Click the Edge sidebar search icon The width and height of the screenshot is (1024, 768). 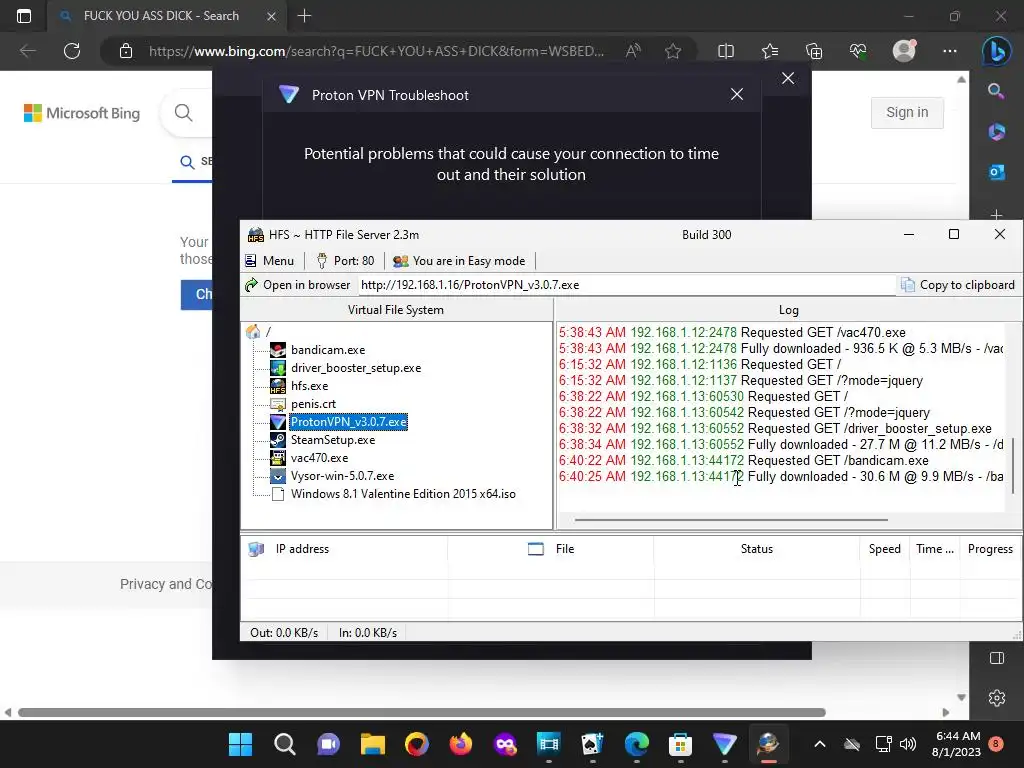click(x=996, y=91)
